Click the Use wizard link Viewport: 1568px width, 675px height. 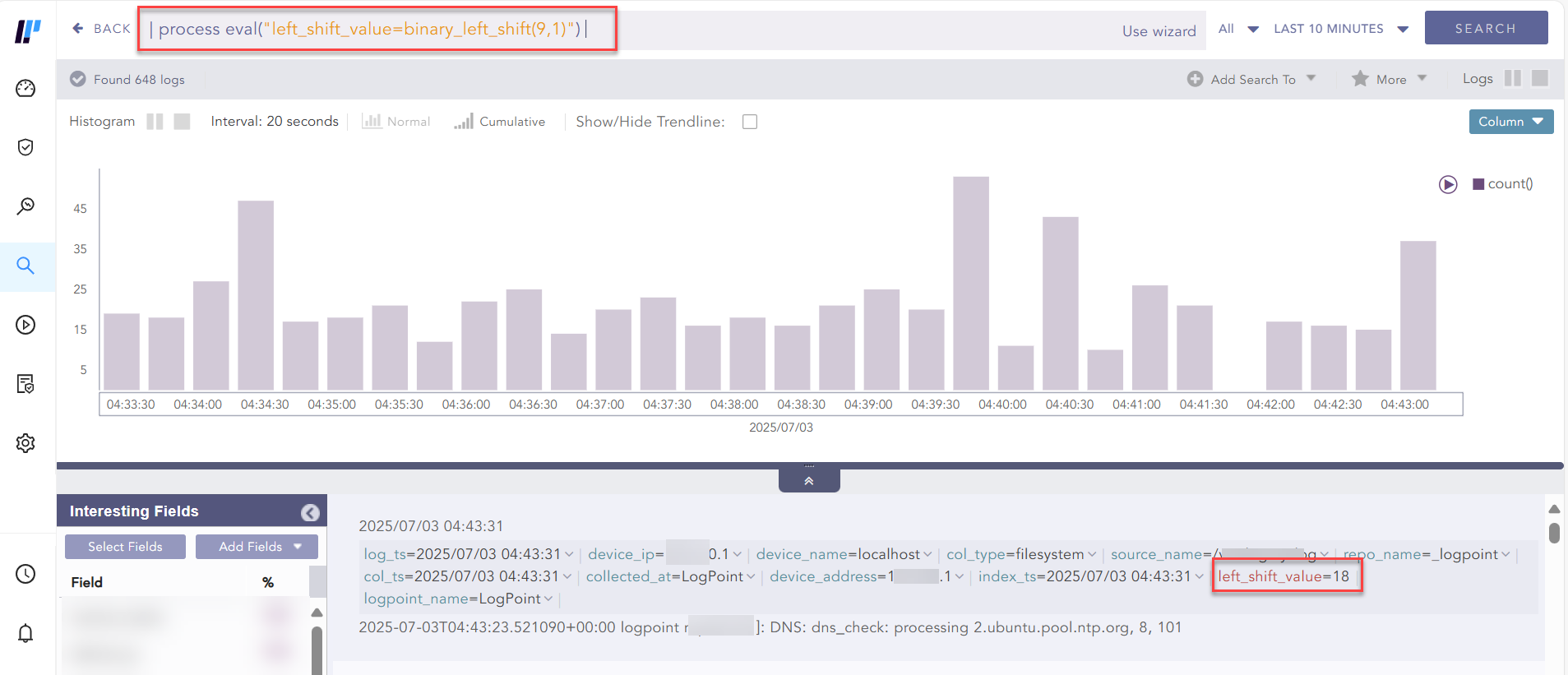(x=1159, y=31)
